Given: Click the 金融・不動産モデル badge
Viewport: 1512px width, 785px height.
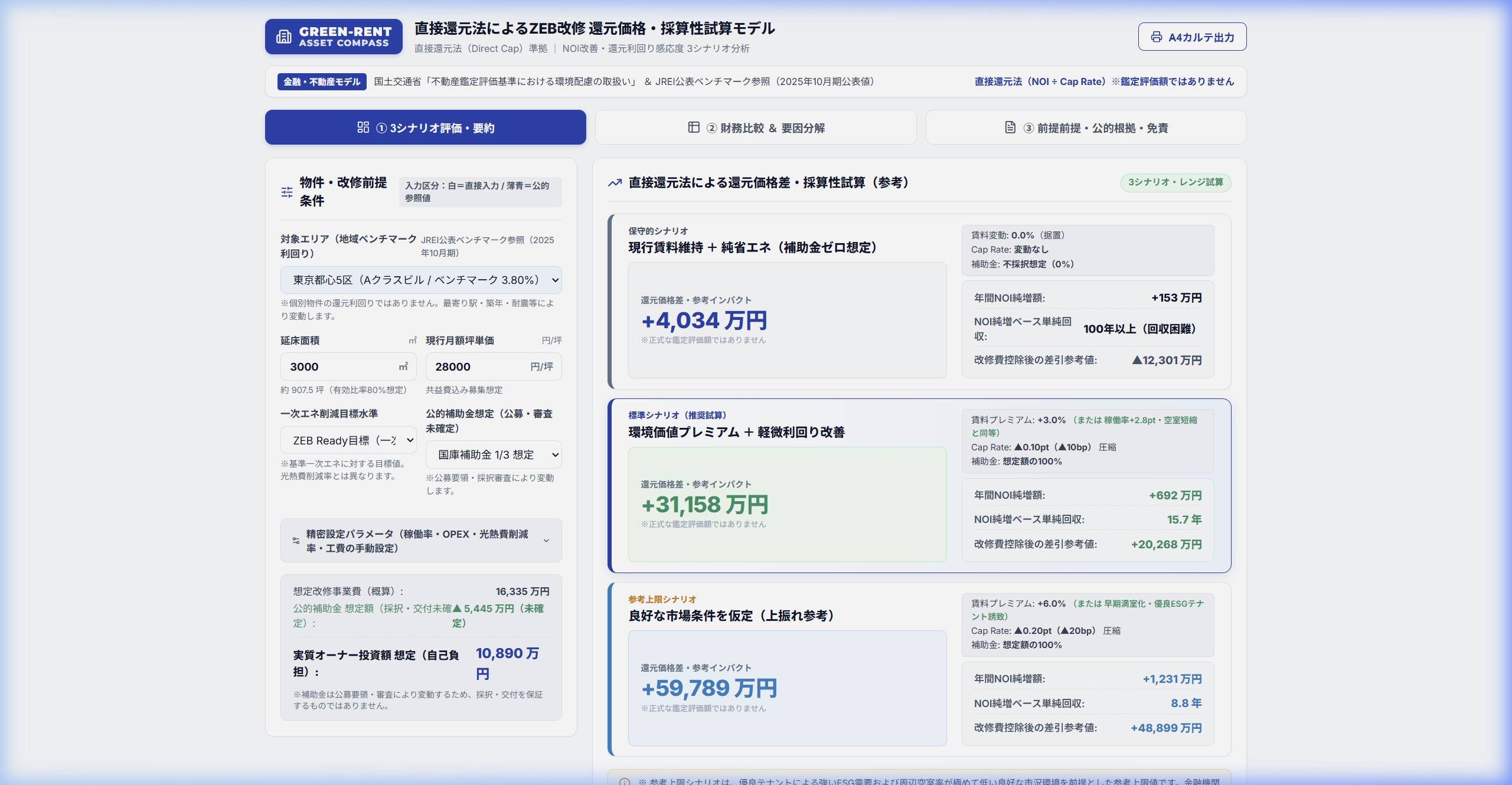Looking at the screenshot, I should coord(322,81).
